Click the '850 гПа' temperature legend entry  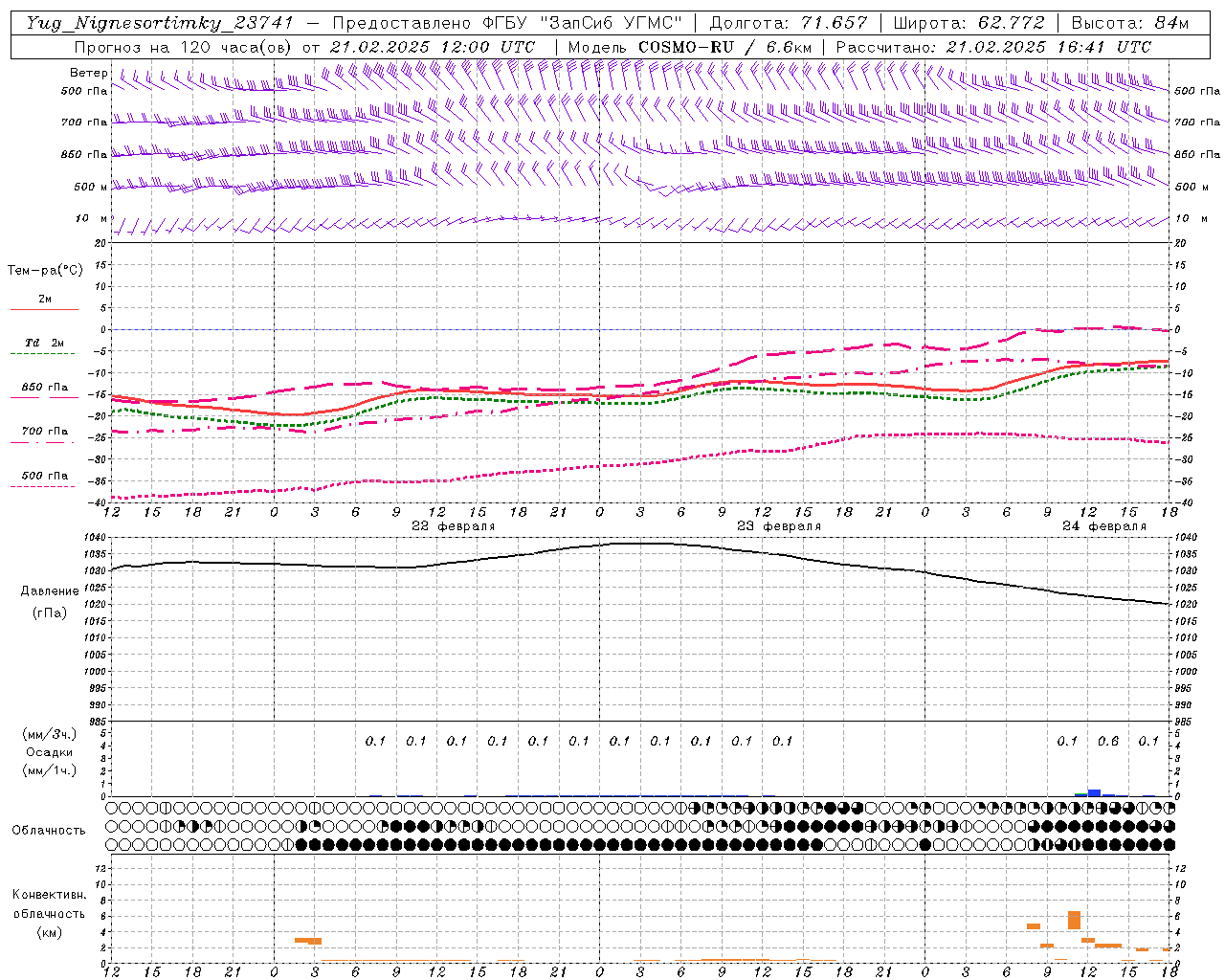(45, 388)
